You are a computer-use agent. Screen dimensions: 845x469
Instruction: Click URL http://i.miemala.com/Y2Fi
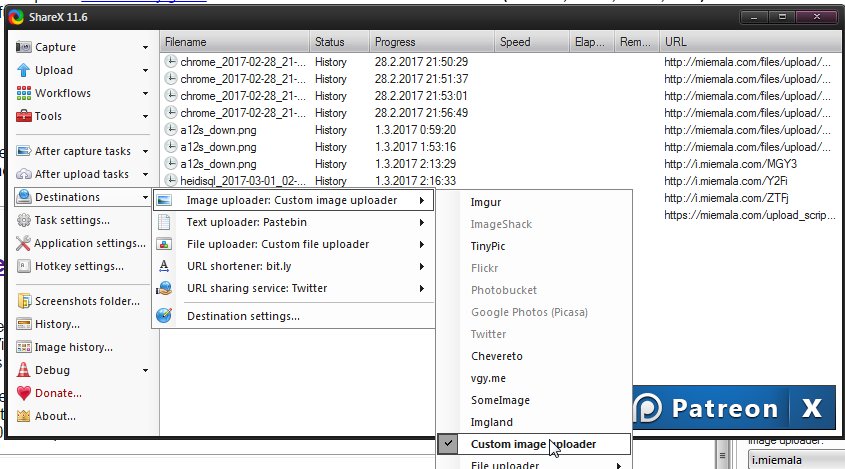pyautogui.click(x=725, y=181)
